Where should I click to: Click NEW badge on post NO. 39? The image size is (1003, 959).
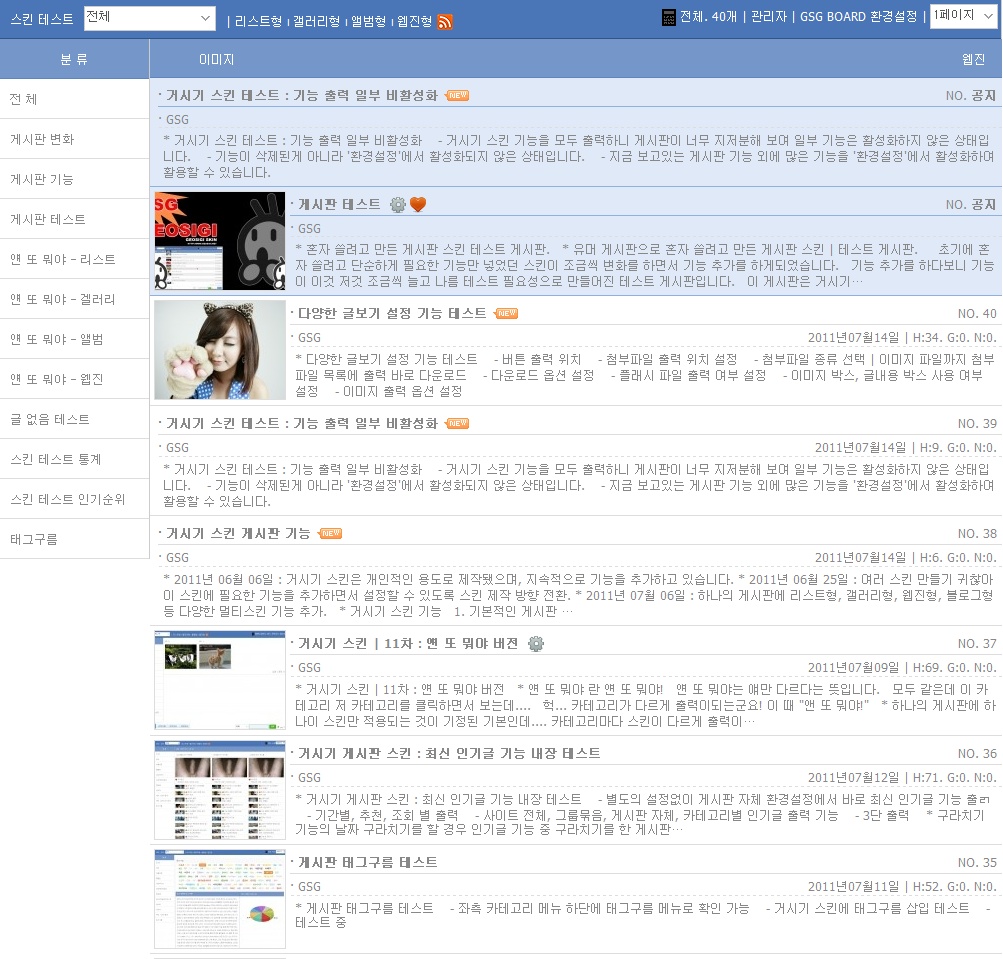click(457, 424)
